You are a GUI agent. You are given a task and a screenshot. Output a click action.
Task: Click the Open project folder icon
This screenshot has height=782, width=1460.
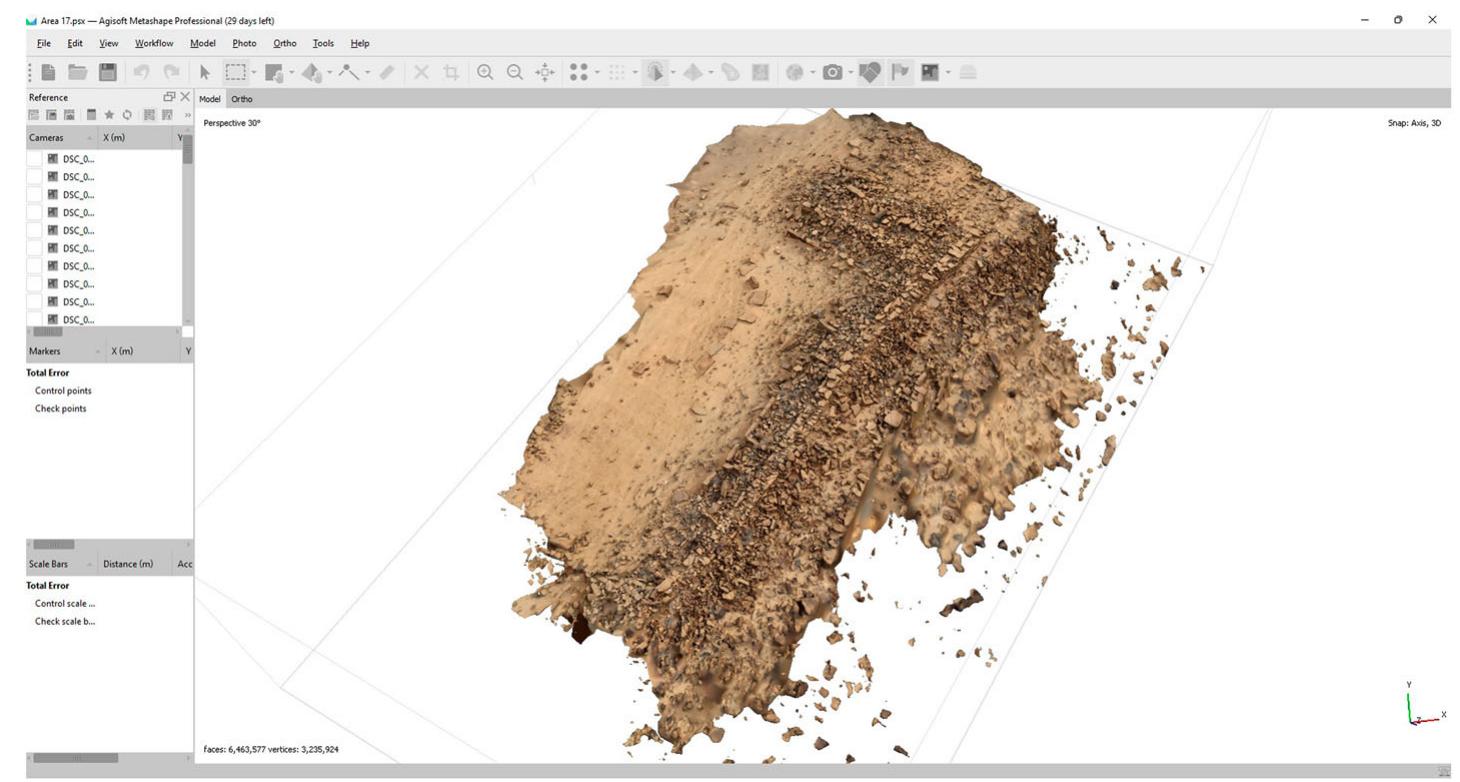[x=77, y=72]
